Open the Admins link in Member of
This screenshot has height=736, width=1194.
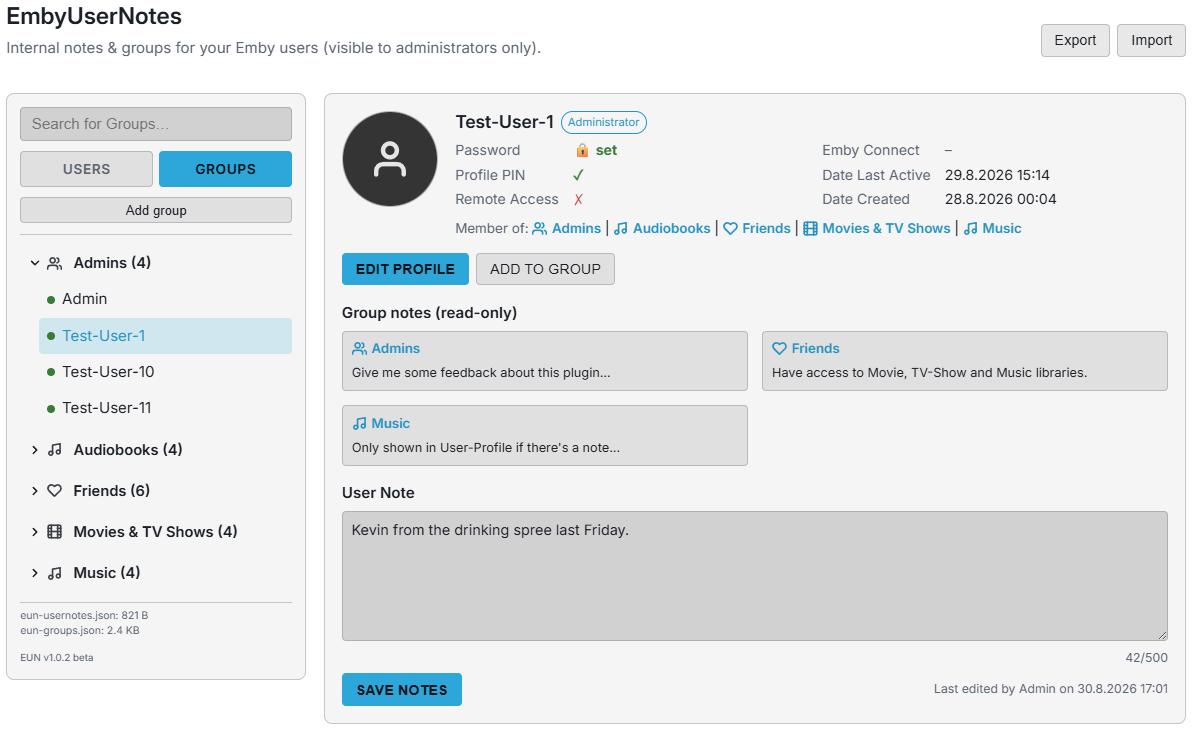coord(576,228)
